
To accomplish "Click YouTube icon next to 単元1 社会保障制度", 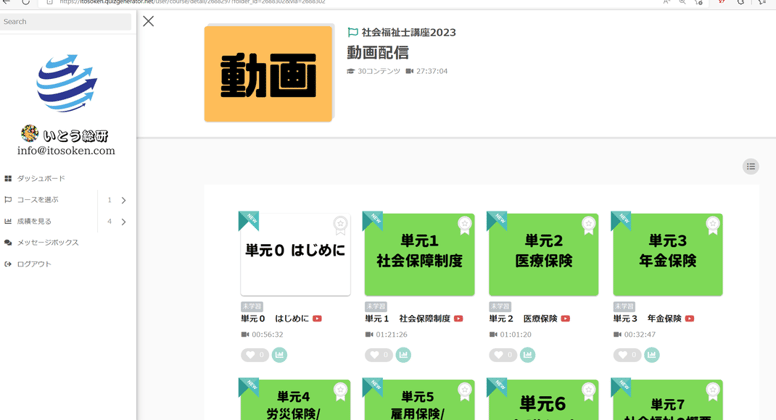I will coord(458,319).
